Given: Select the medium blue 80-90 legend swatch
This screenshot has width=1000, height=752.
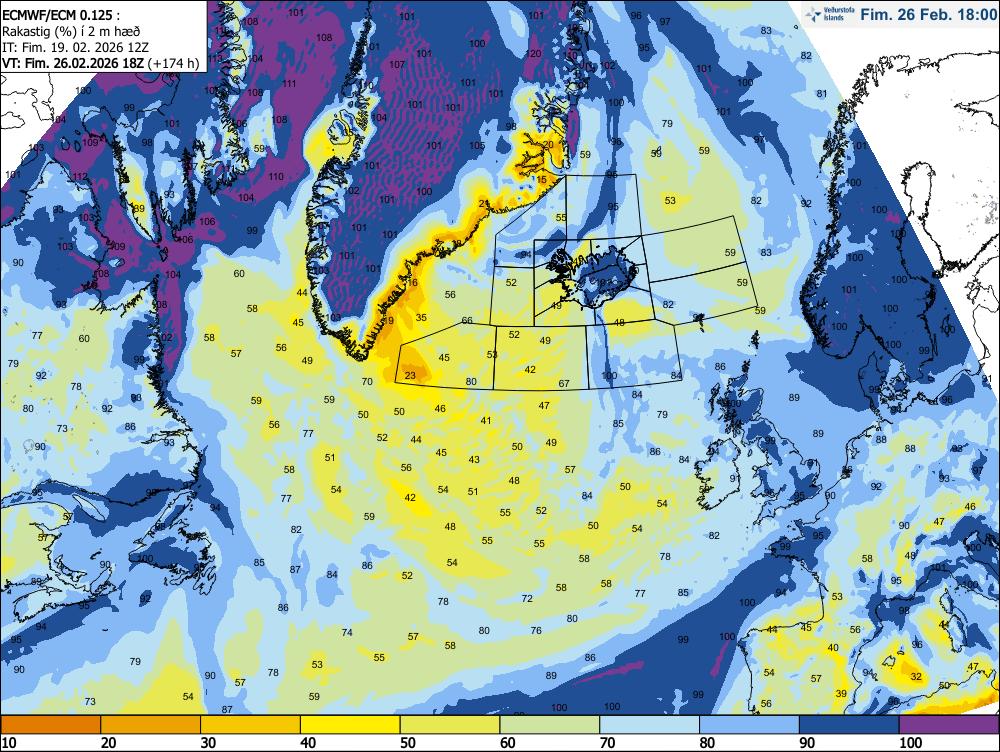Looking at the screenshot, I should point(749,725).
